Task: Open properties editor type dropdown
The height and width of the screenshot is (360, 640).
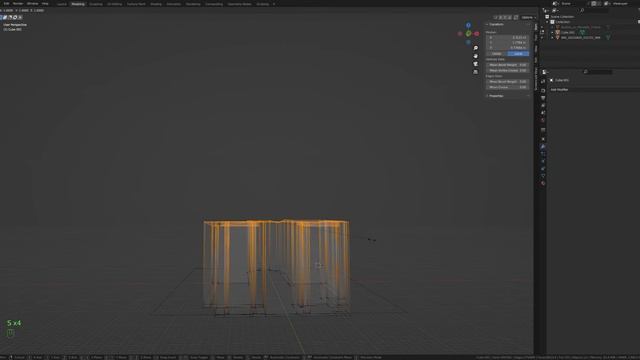Action: [544, 72]
